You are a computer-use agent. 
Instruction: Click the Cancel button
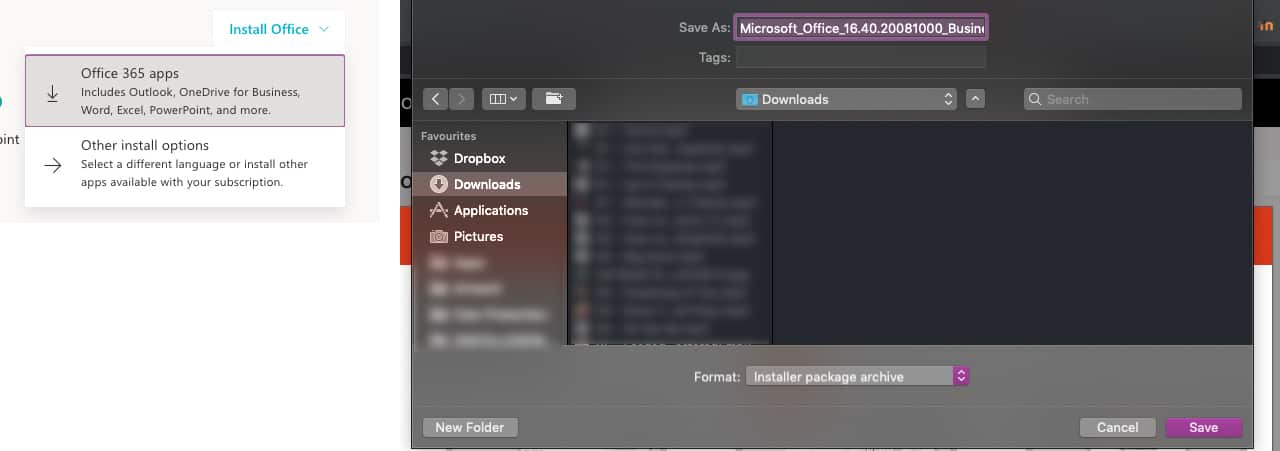click(x=1117, y=427)
